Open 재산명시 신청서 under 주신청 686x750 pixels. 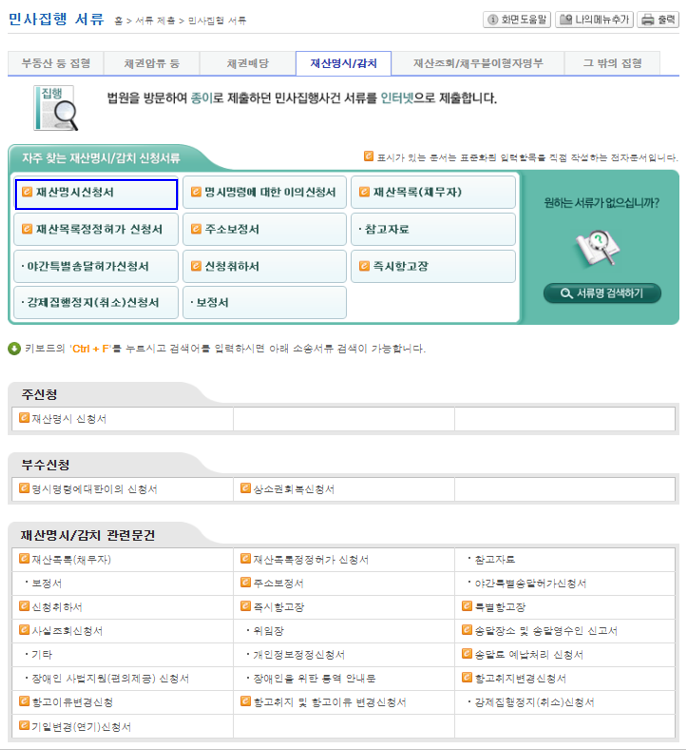(x=69, y=419)
